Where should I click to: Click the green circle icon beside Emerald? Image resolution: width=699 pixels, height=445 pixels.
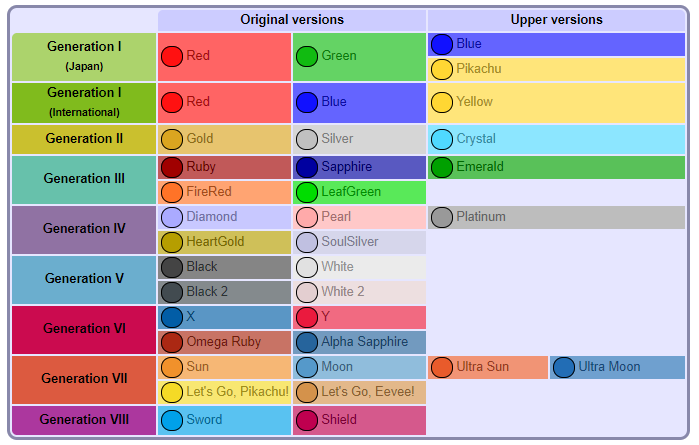tap(442, 167)
